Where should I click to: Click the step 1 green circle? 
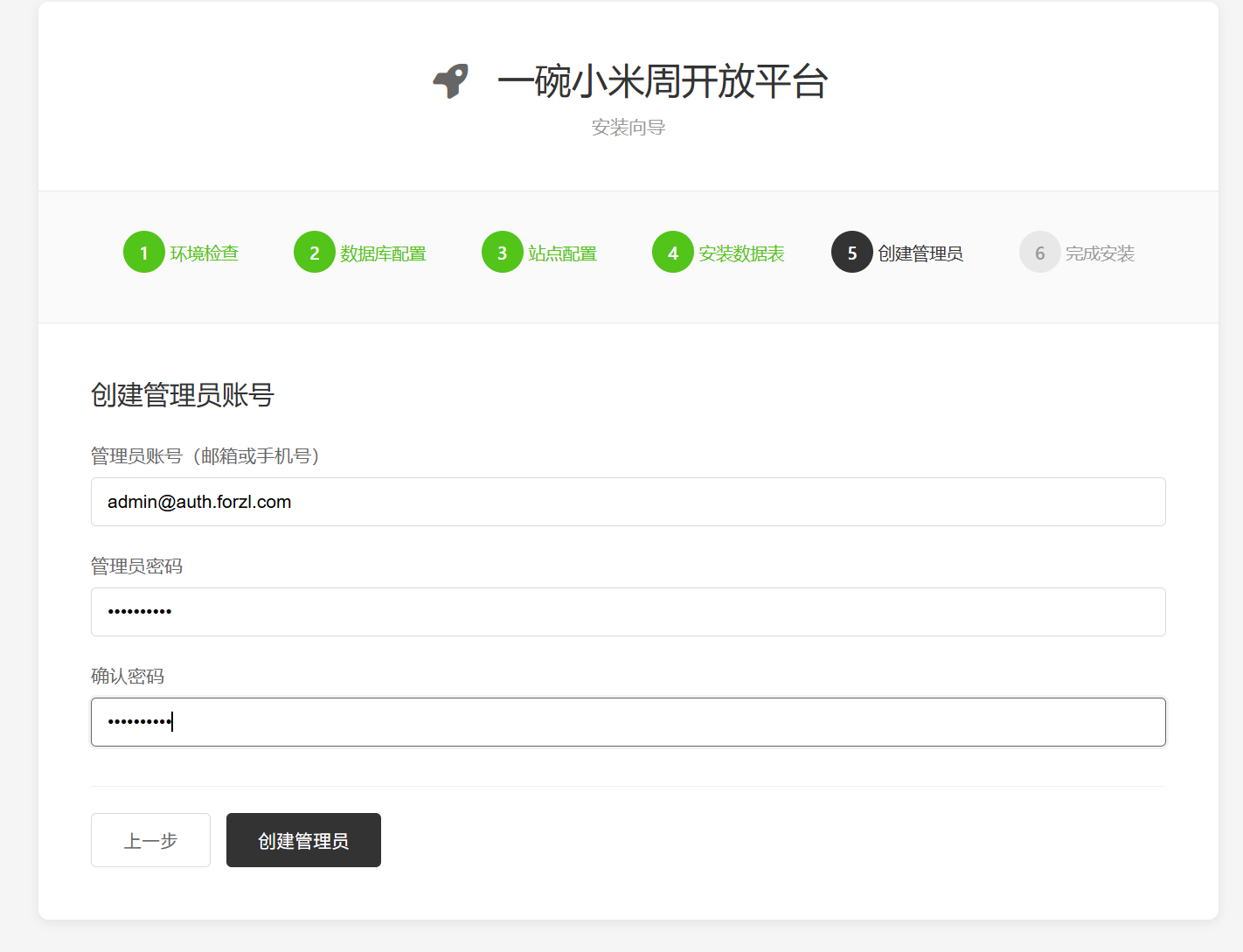click(x=144, y=253)
